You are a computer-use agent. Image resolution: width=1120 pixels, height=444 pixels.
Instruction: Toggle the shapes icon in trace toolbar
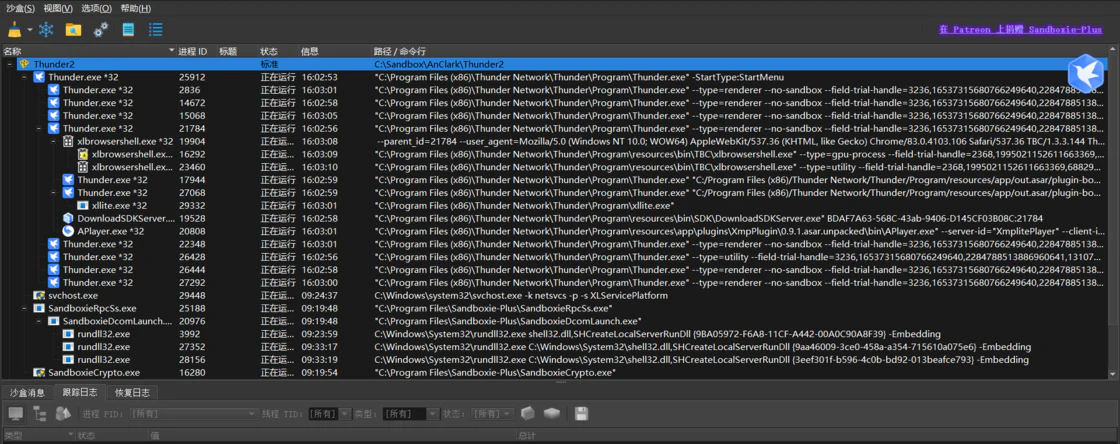point(63,414)
